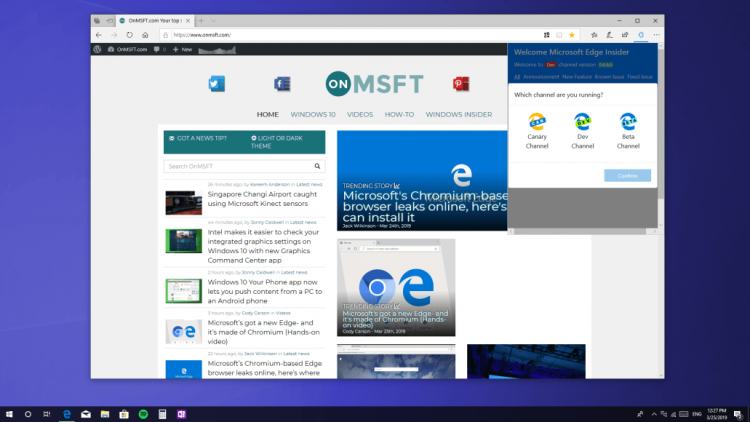Open the Singapore Changi Airport article link
Image resolution: width=750 pixels, height=422 pixels.
coord(262,199)
